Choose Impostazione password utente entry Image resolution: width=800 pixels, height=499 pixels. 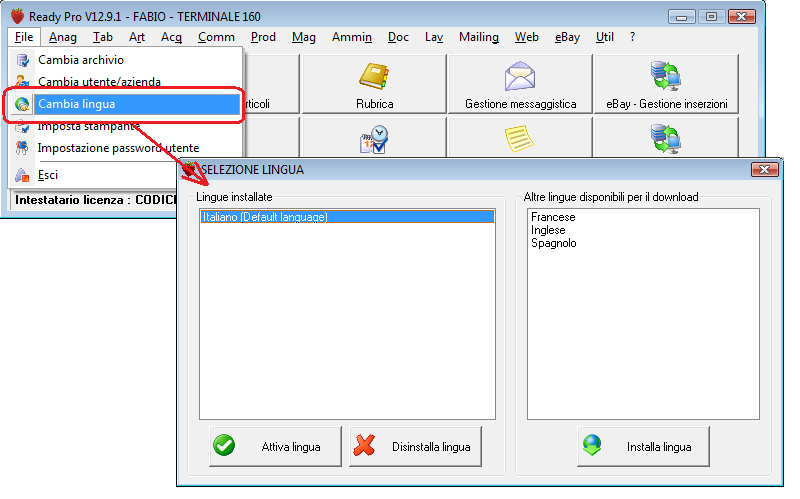[x=126, y=148]
